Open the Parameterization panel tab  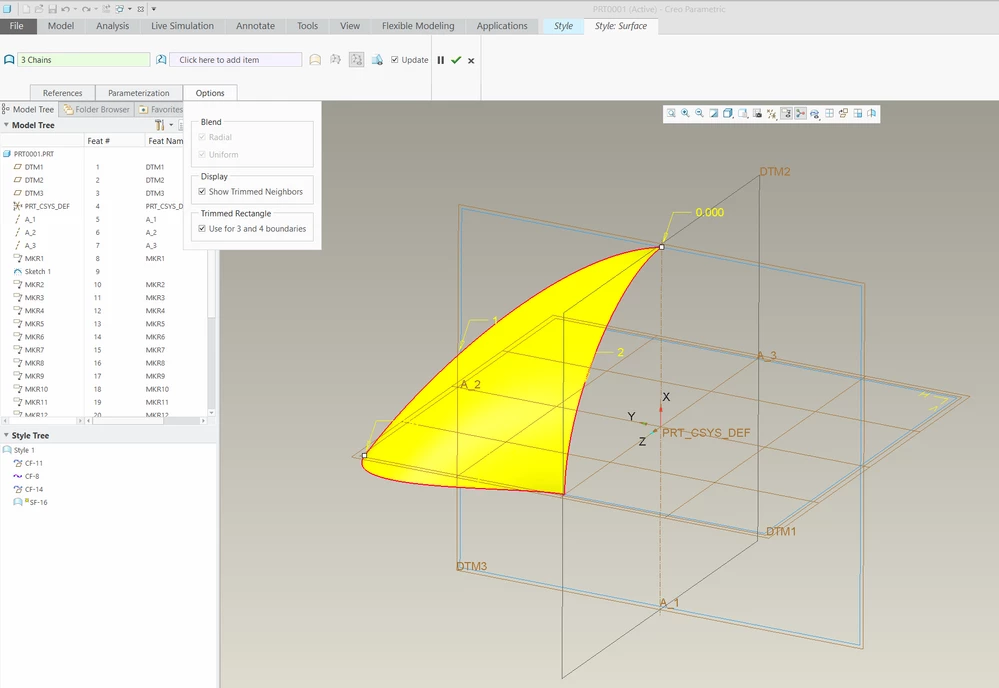click(139, 92)
